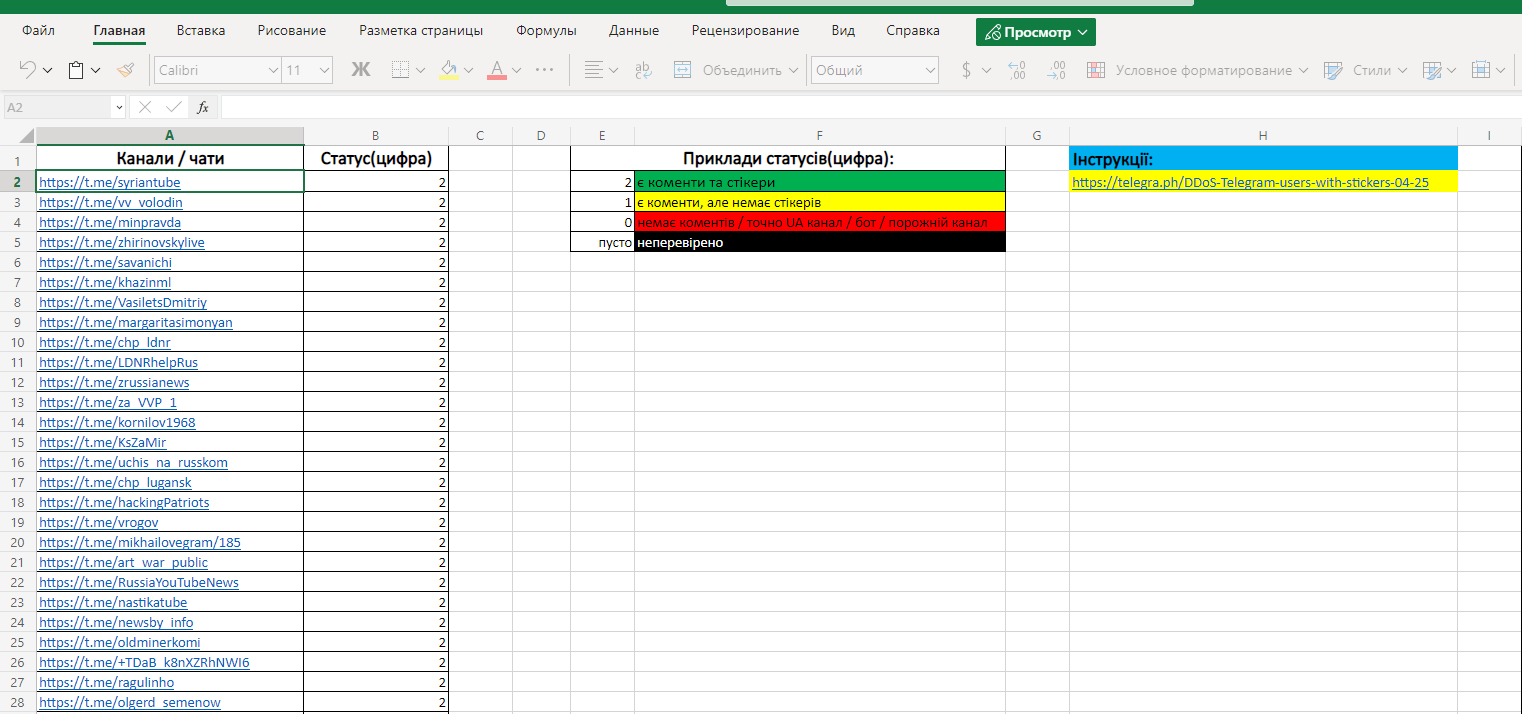Expand the Name Box dropdown arrow
The width and height of the screenshot is (1522, 714).
(120, 107)
